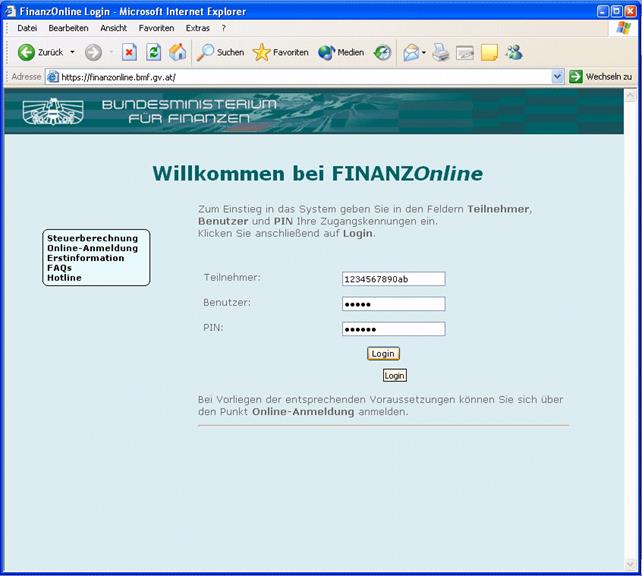Open the Extras menu

[x=197, y=28]
